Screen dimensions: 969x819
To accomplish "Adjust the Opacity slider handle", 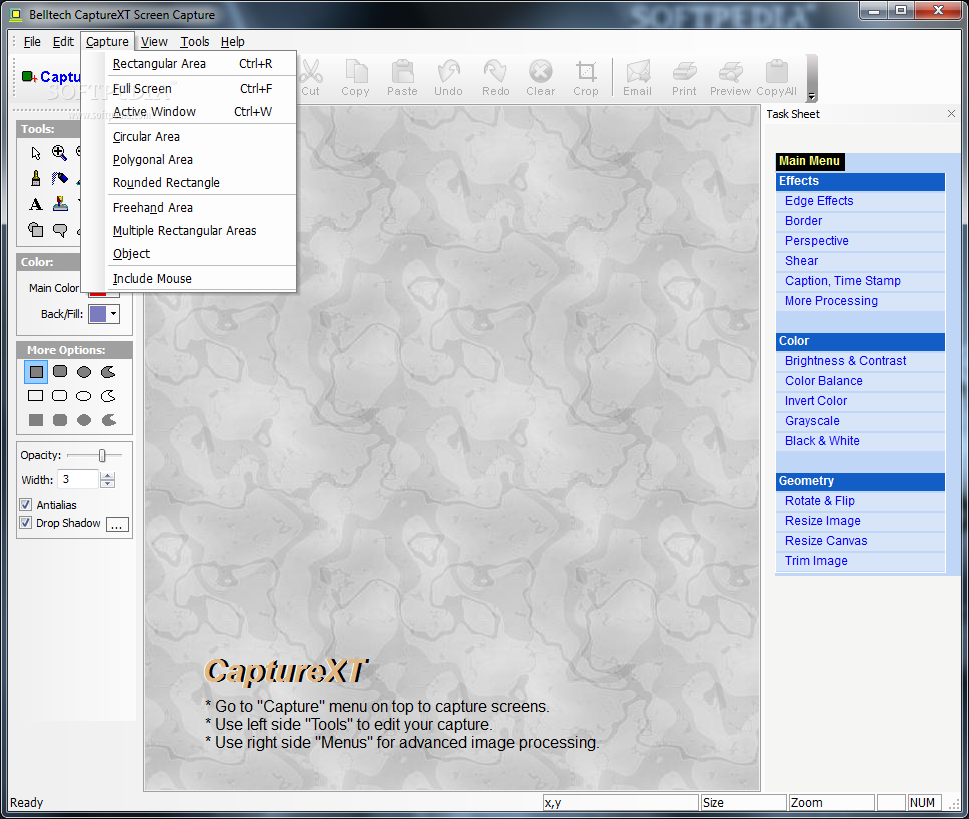I will pyautogui.click(x=102, y=456).
